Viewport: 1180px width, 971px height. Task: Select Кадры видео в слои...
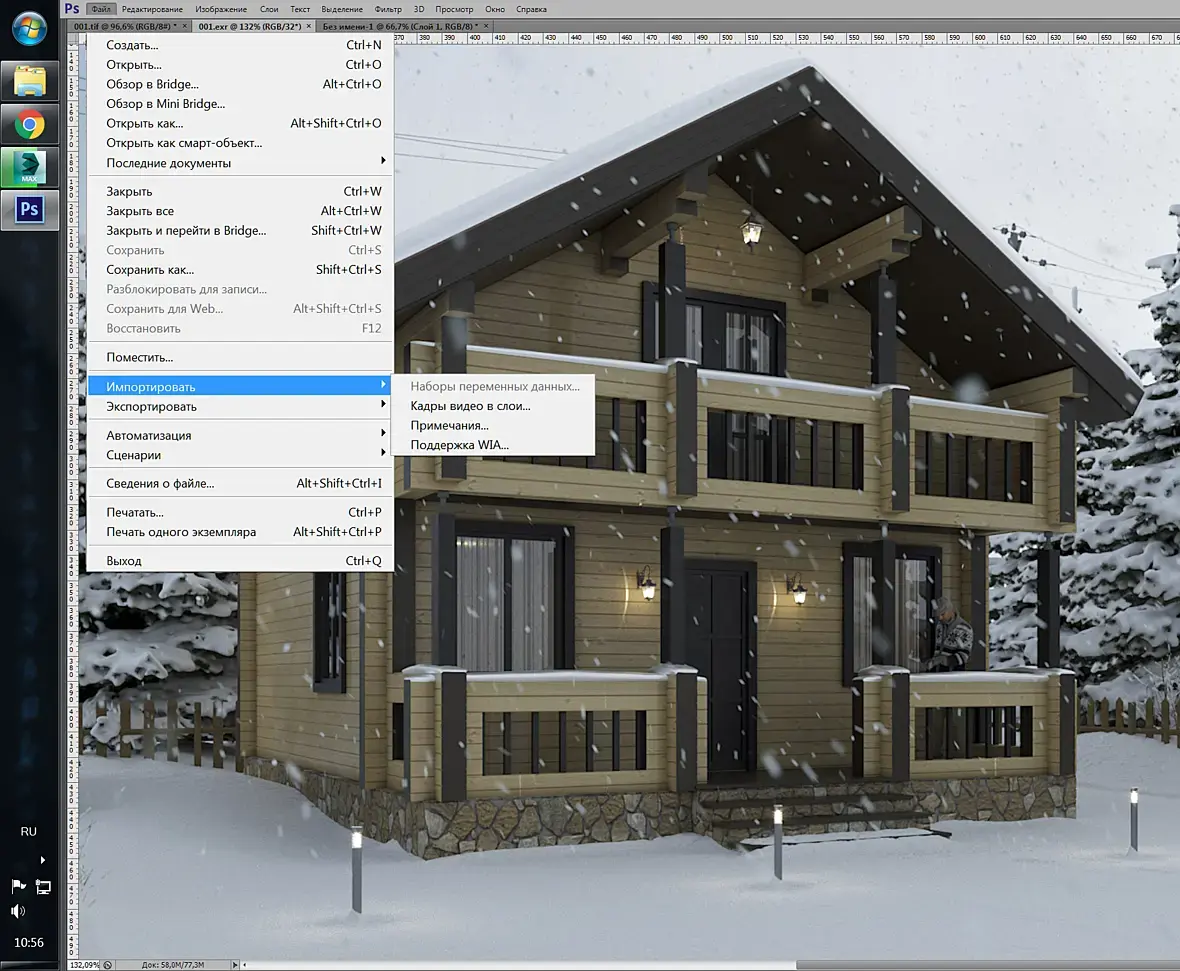[x=493, y=406]
